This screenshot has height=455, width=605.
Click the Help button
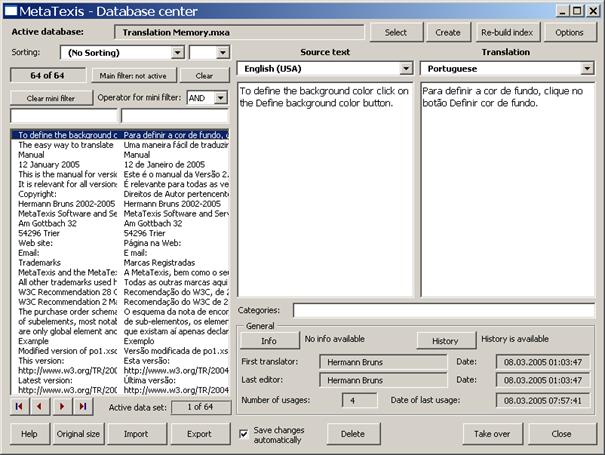[x=30, y=434]
